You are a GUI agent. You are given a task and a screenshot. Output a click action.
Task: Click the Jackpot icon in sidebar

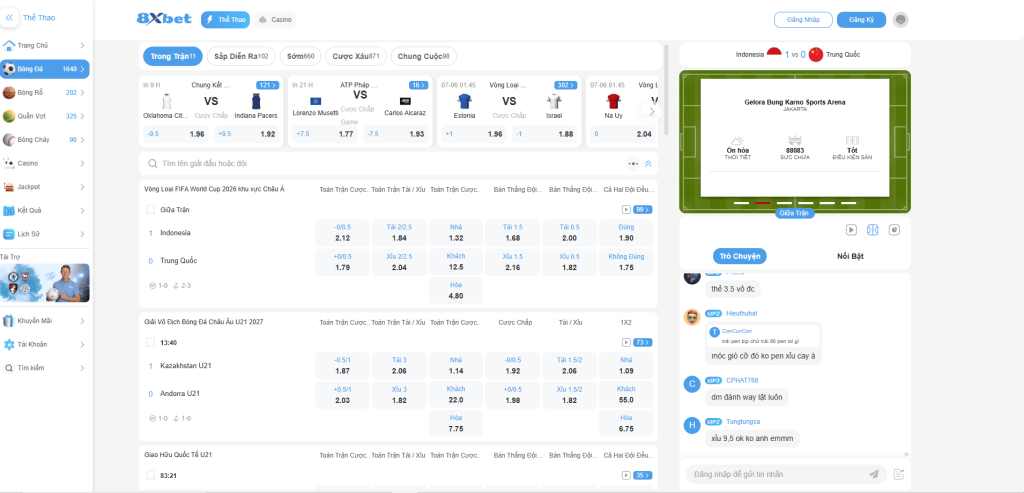tap(9, 187)
